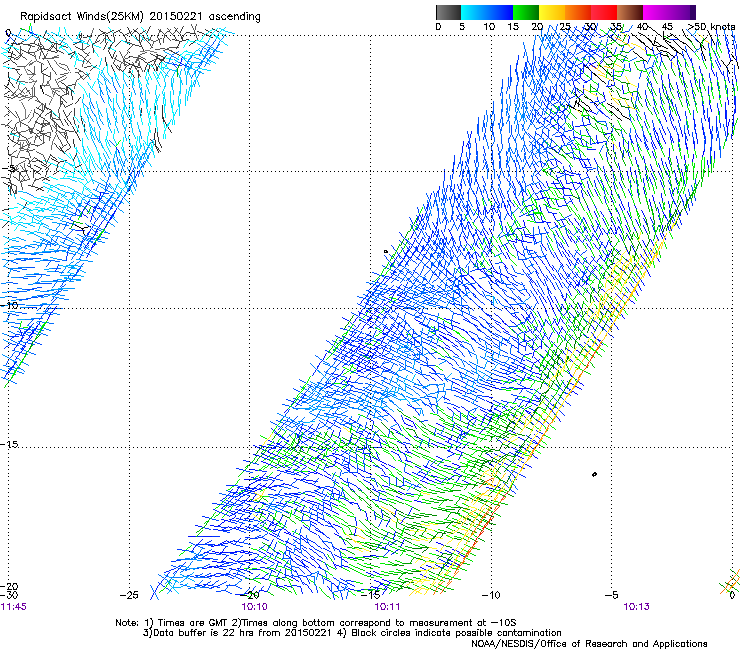
Task: Click the time label 10:10
Action: coord(254,607)
